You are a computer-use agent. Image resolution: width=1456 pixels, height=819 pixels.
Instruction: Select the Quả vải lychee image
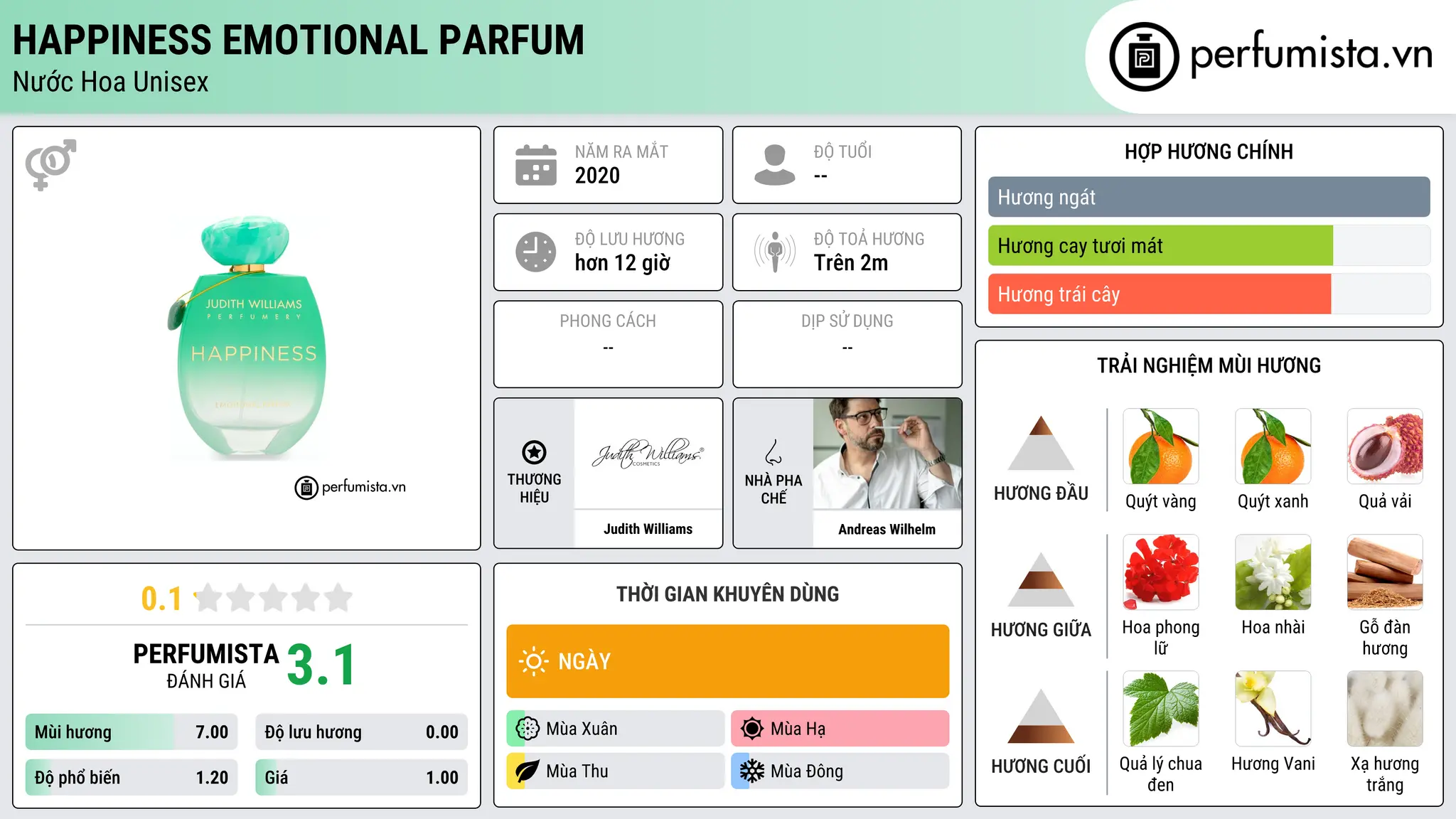point(1385,446)
